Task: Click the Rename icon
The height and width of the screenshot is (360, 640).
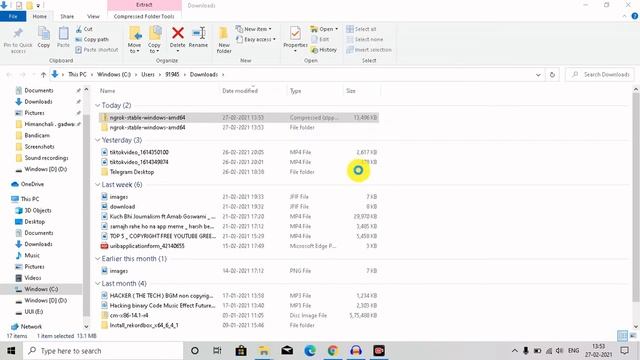Action: tap(198, 33)
